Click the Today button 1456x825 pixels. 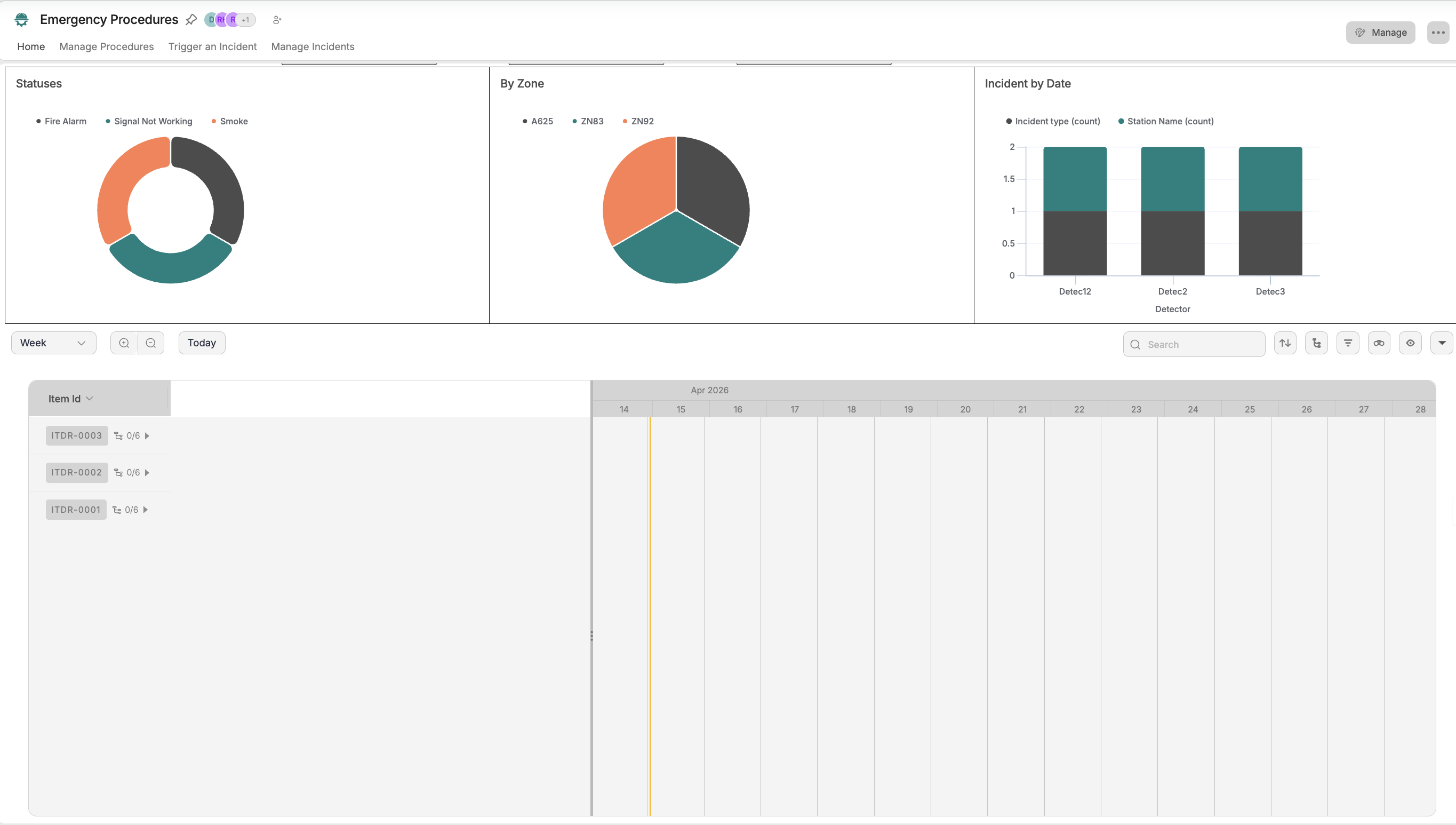point(202,343)
